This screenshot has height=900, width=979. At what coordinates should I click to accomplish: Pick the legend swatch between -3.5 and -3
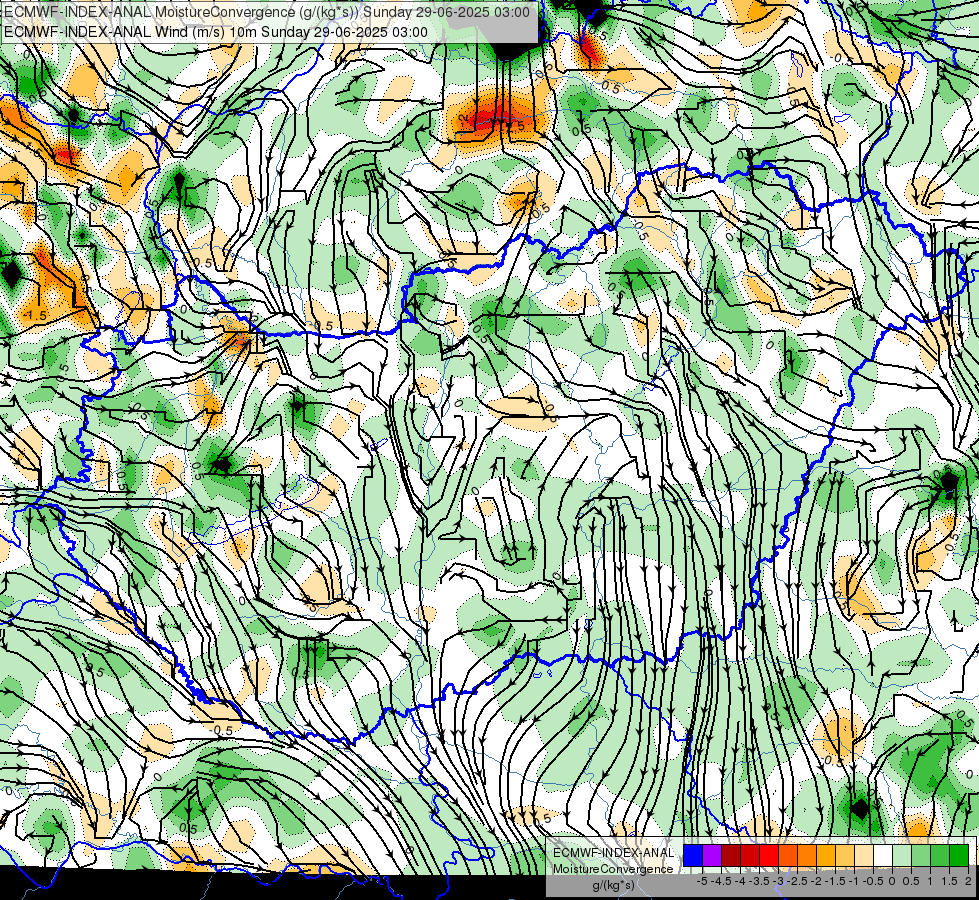769,855
